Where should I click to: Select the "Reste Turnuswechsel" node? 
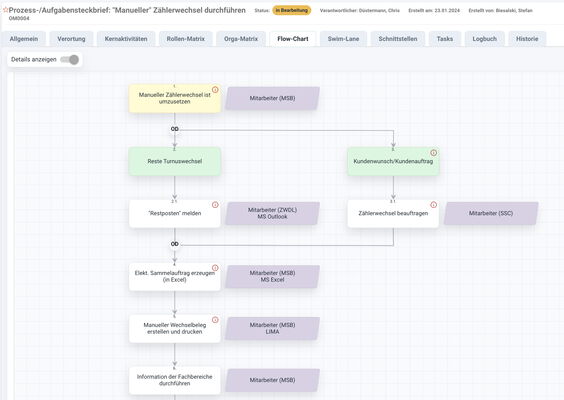175,162
